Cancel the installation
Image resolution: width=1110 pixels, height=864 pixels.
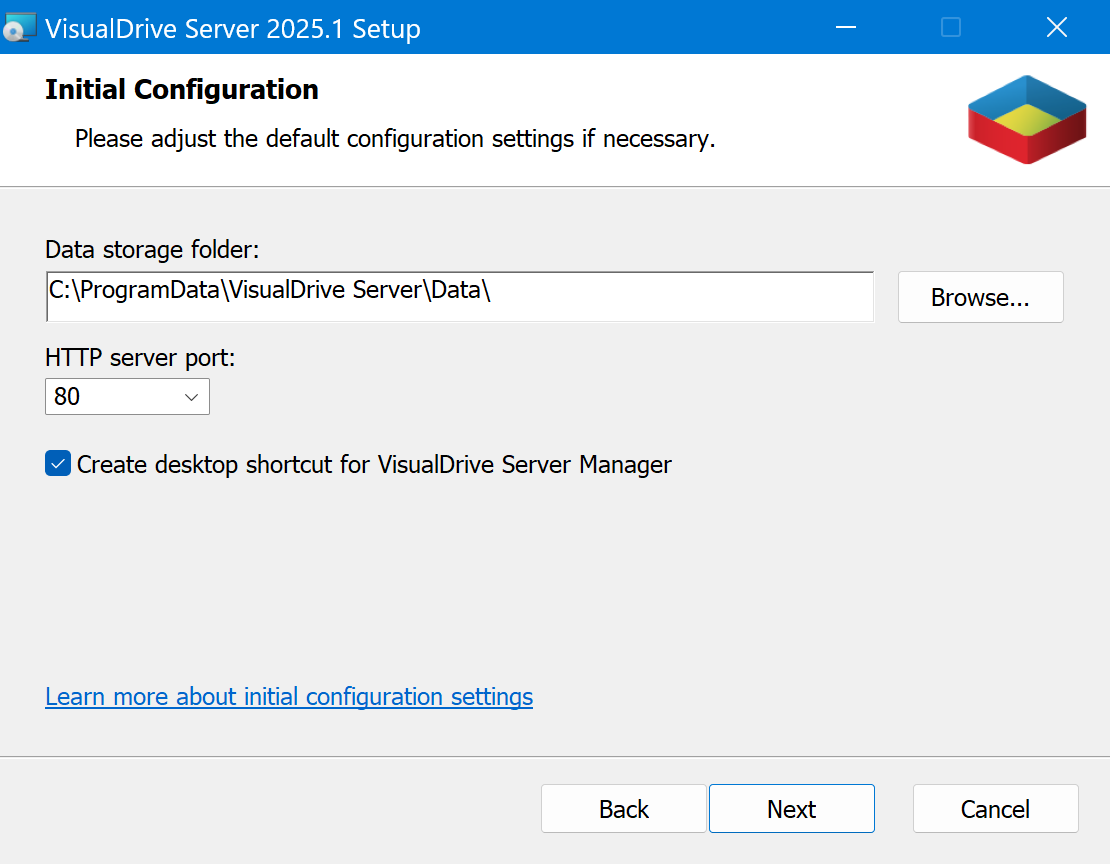995,809
